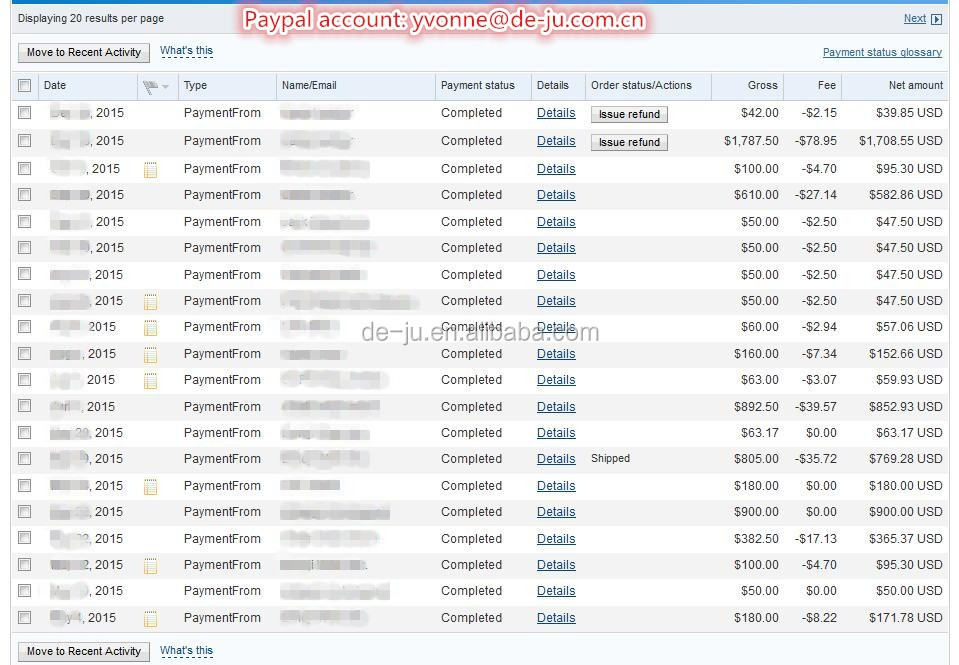Issue refund for the $42.00 payment

(629, 114)
